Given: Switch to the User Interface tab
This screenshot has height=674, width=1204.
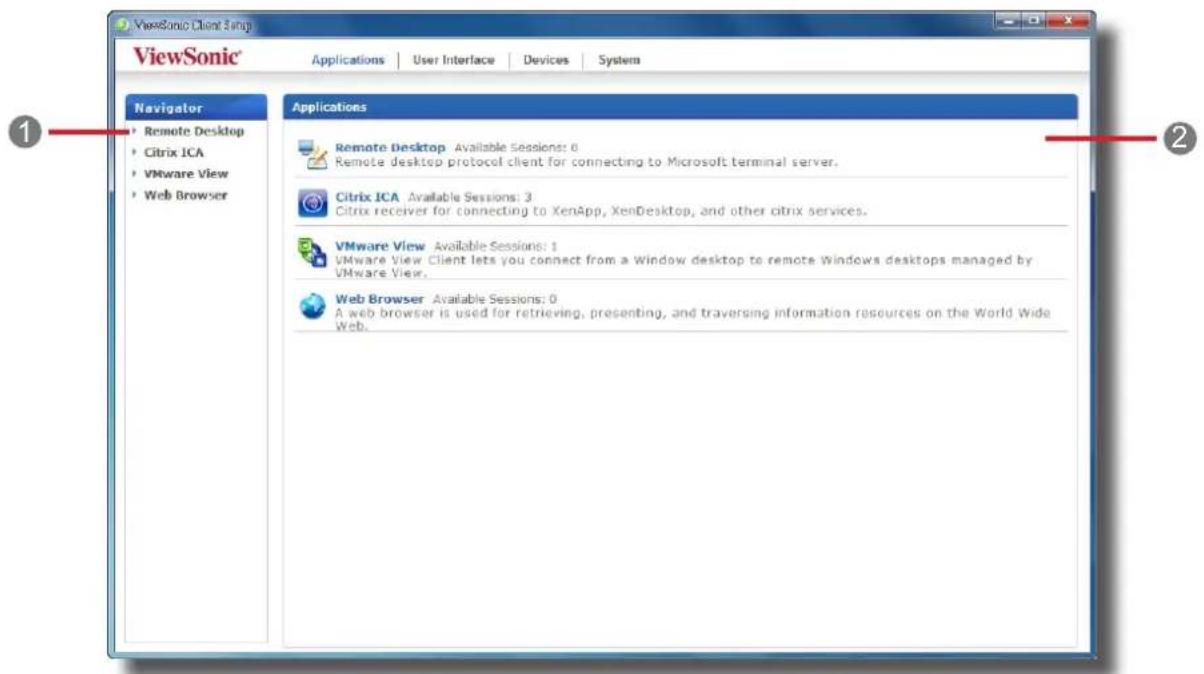Looking at the screenshot, I should pyautogui.click(x=453, y=60).
